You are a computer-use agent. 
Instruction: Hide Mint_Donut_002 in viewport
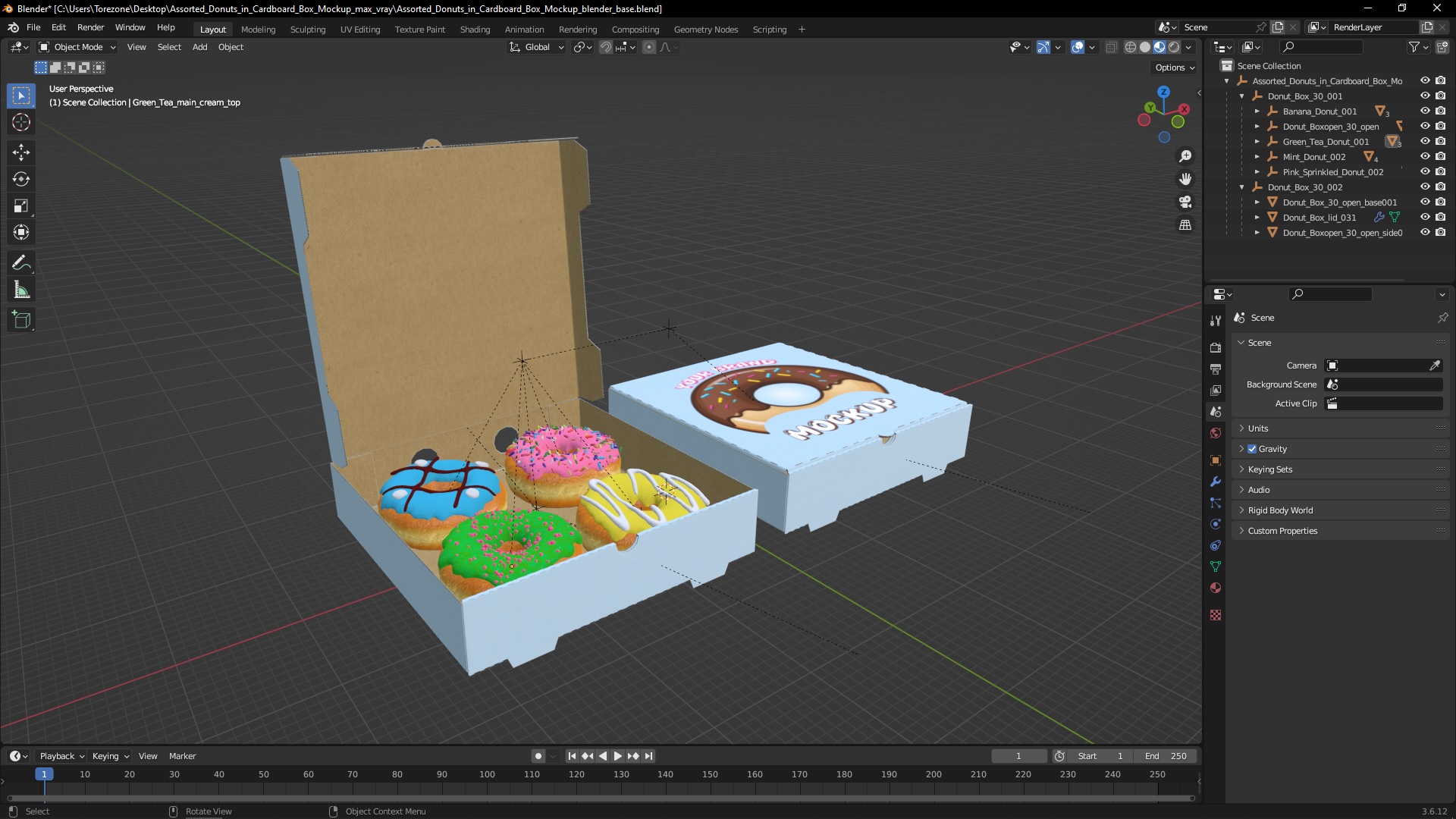pos(1425,156)
